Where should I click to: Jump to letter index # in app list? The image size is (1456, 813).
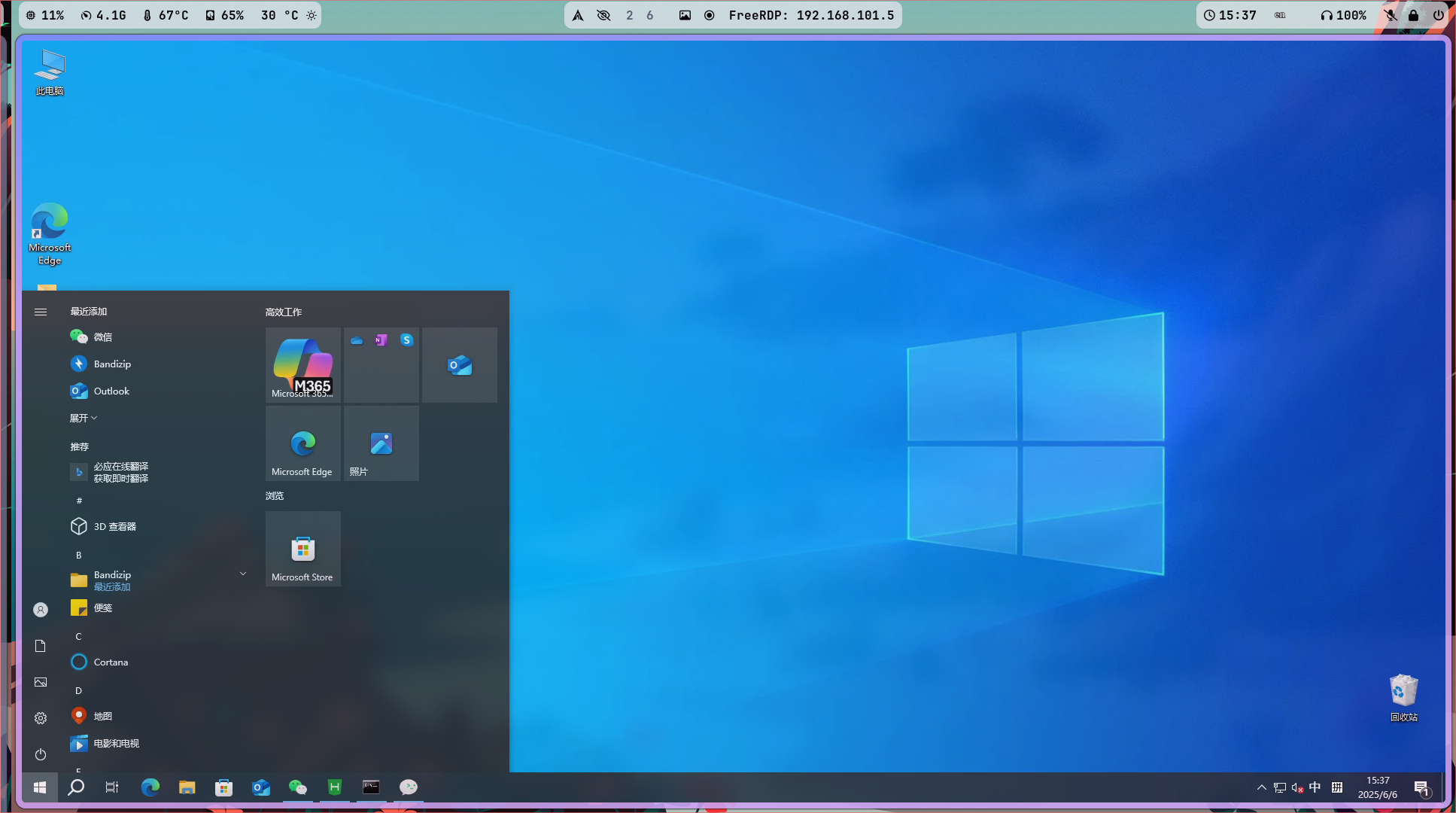click(x=79, y=501)
